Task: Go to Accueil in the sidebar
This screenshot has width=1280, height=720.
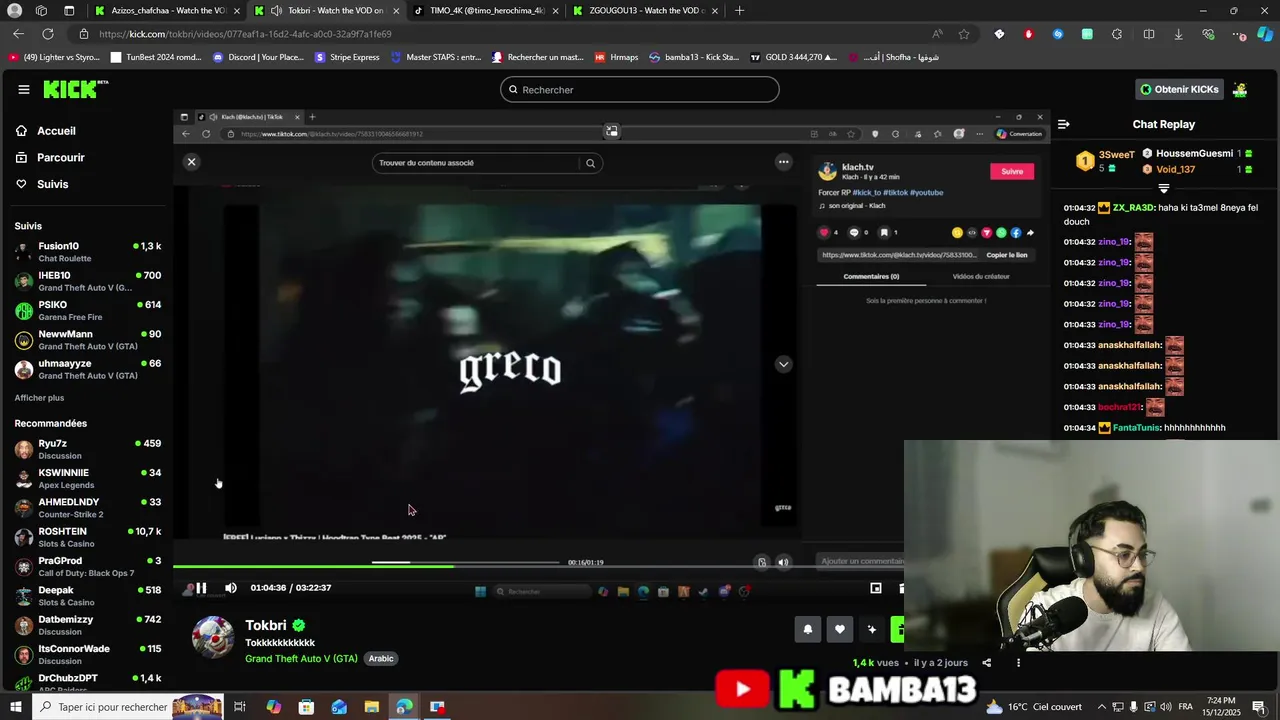Action: click(56, 131)
